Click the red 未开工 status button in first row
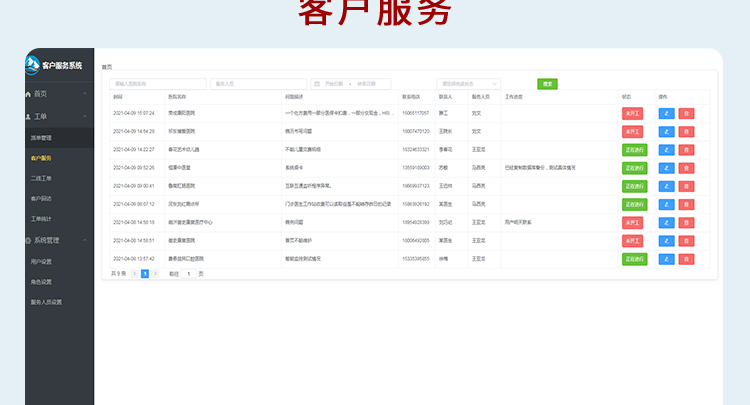Viewport: 750px width, 405px height. coord(633,113)
